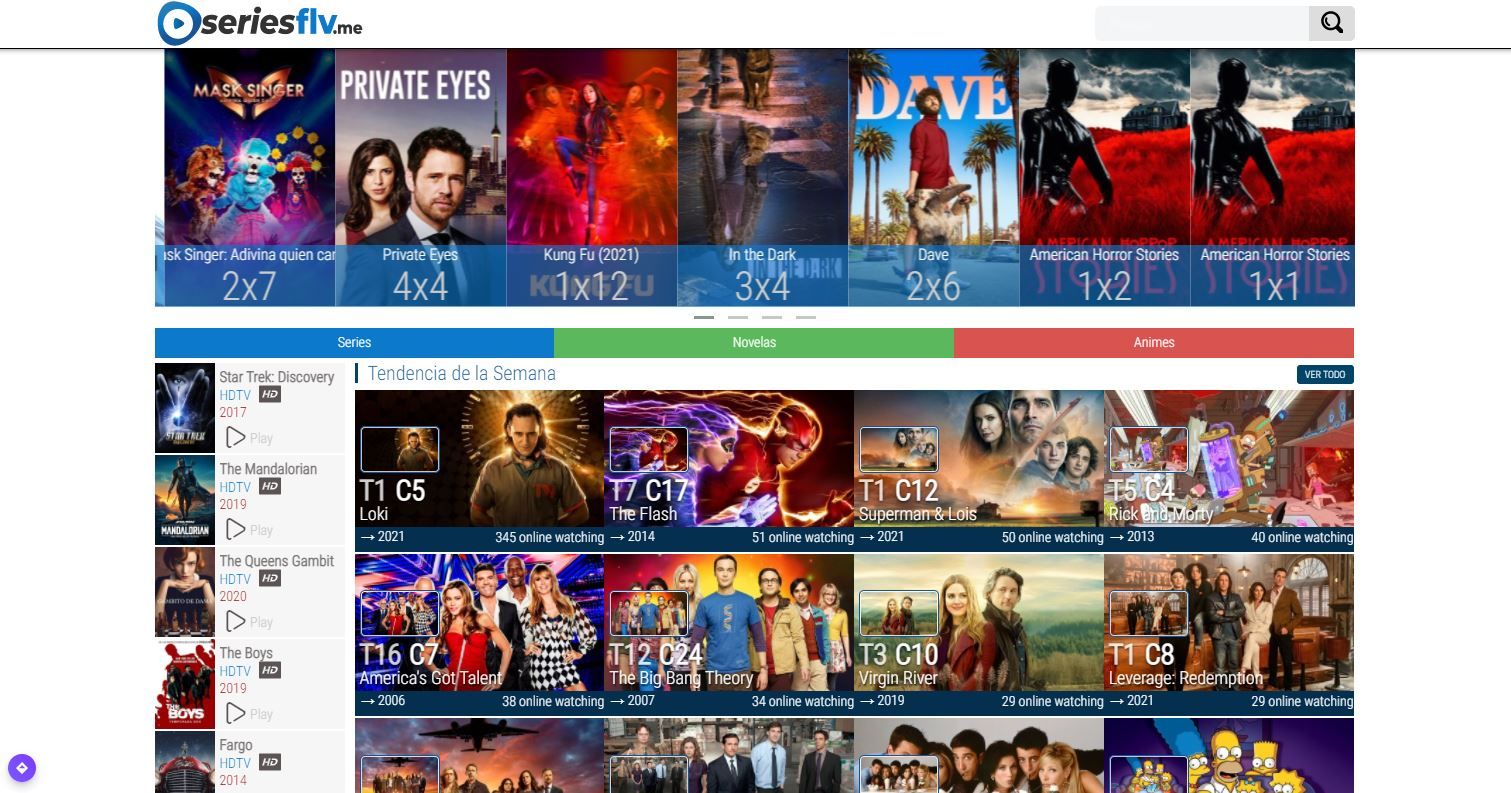The width and height of the screenshot is (1511, 793).
Task: Open American Horror Stories 1x1 poster
Action: coord(1272,178)
